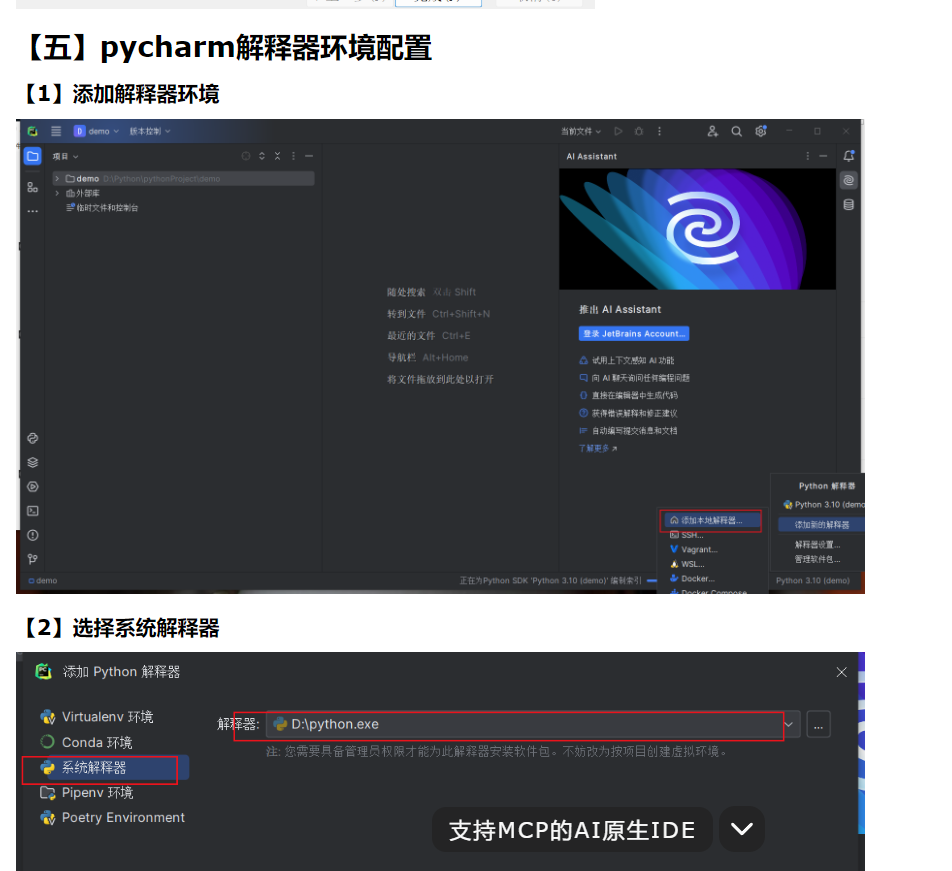Expand the 外部库 tree node
Screen dimensions: 952x871
[57, 193]
